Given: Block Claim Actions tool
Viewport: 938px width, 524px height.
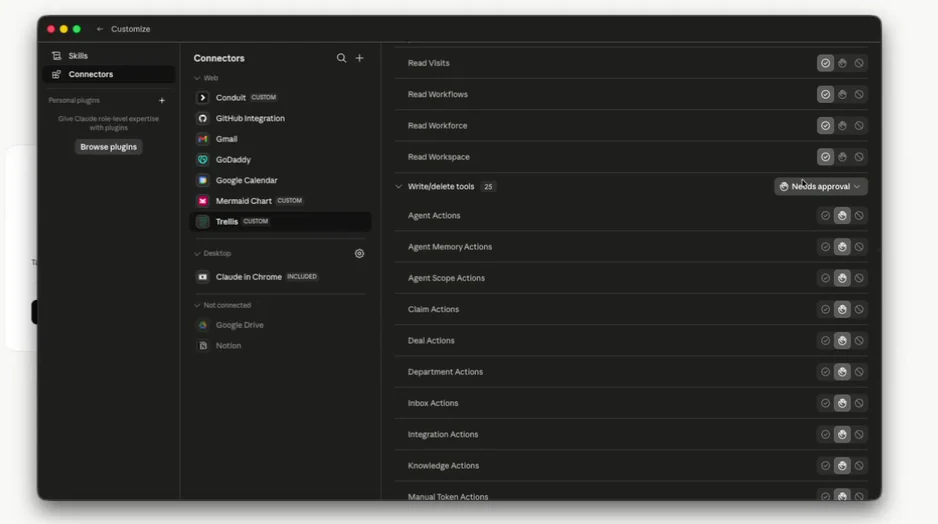Looking at the screenshot, I should [x=859, y=309].
